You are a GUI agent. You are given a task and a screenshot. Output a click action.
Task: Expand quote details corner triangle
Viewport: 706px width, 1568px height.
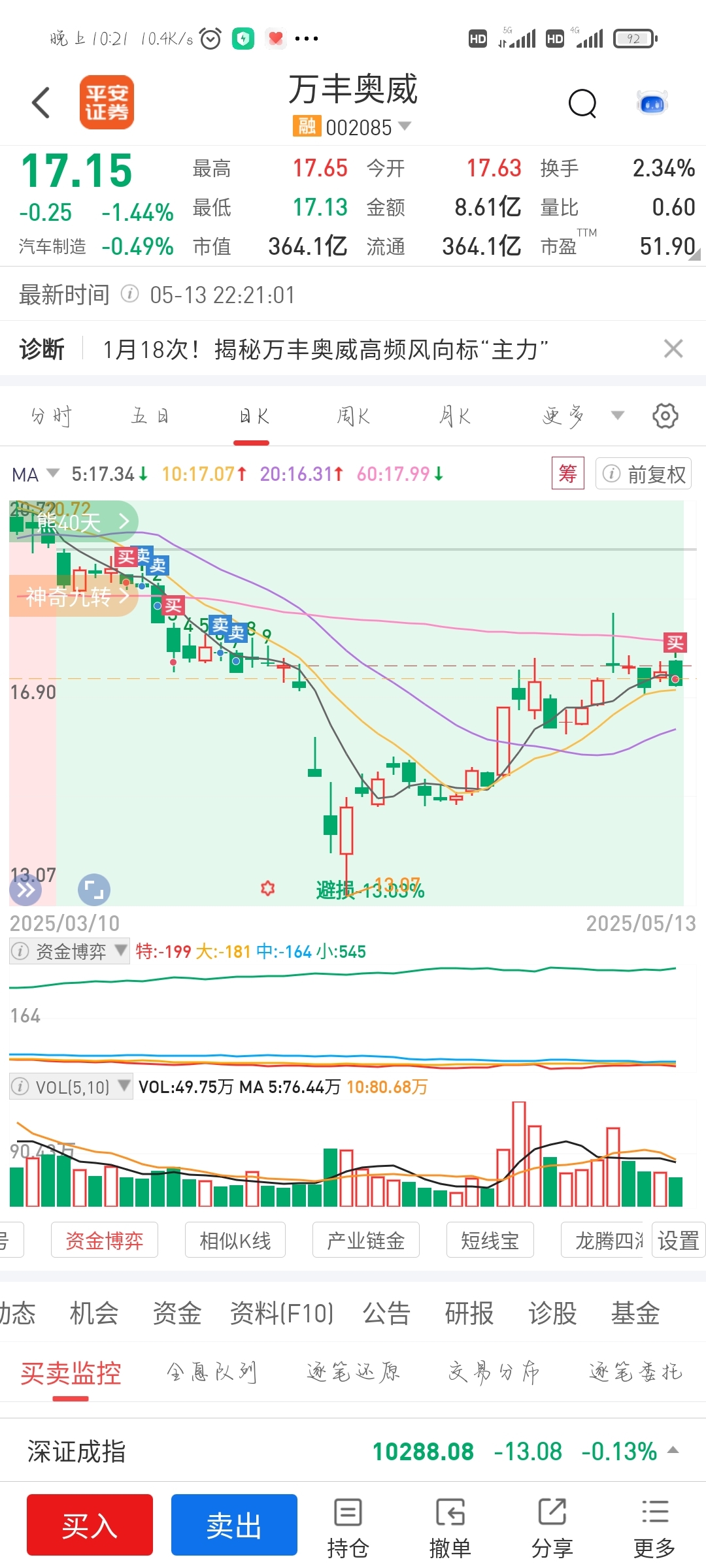tap(694, 255)
